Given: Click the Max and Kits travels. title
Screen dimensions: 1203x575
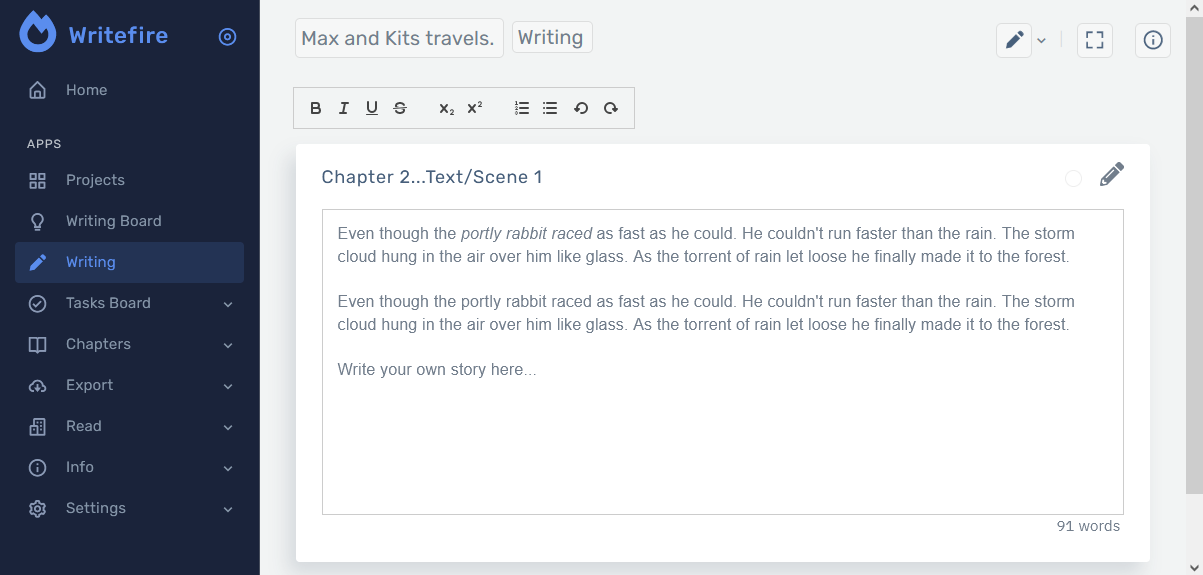Looking at the screenshot, I should (x=398, y=38).
